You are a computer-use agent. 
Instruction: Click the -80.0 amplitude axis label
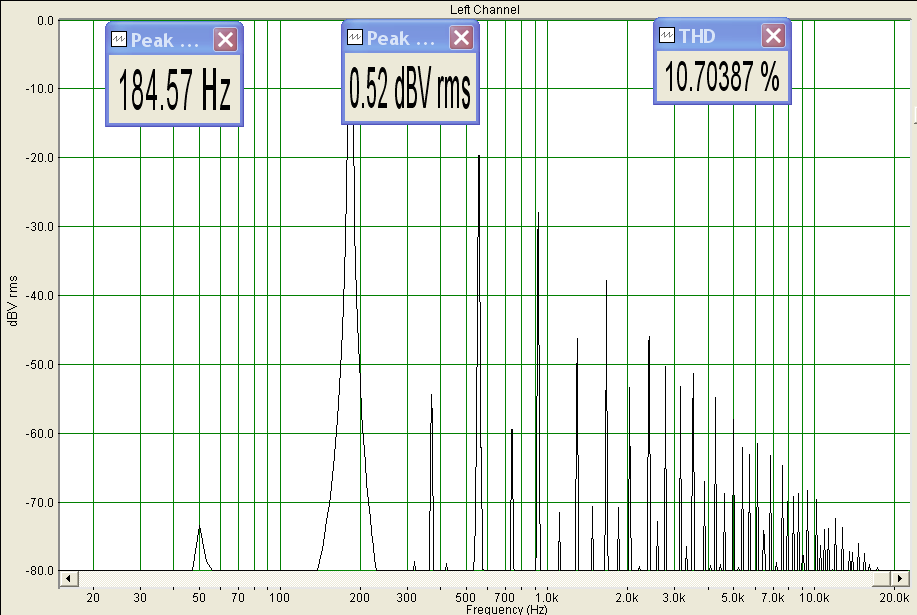click(x=39, y=571)
